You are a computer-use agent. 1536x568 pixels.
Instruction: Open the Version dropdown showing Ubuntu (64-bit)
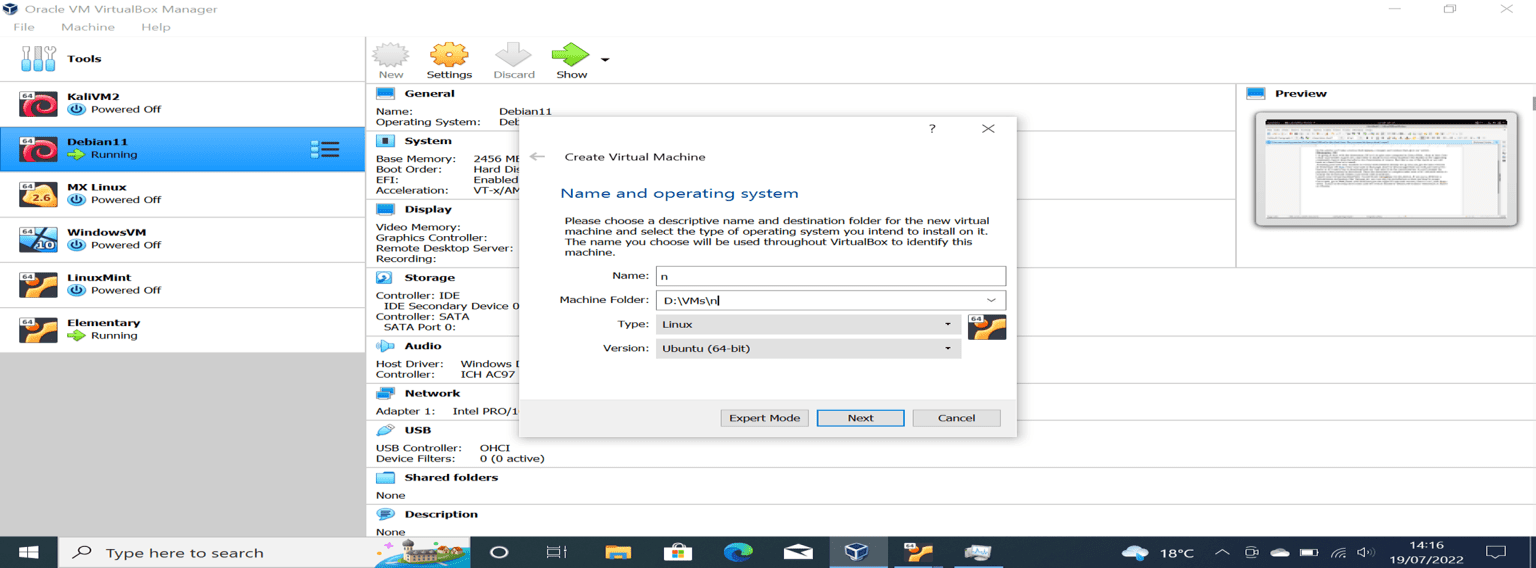pyautogui.click(x=808, y=348)
